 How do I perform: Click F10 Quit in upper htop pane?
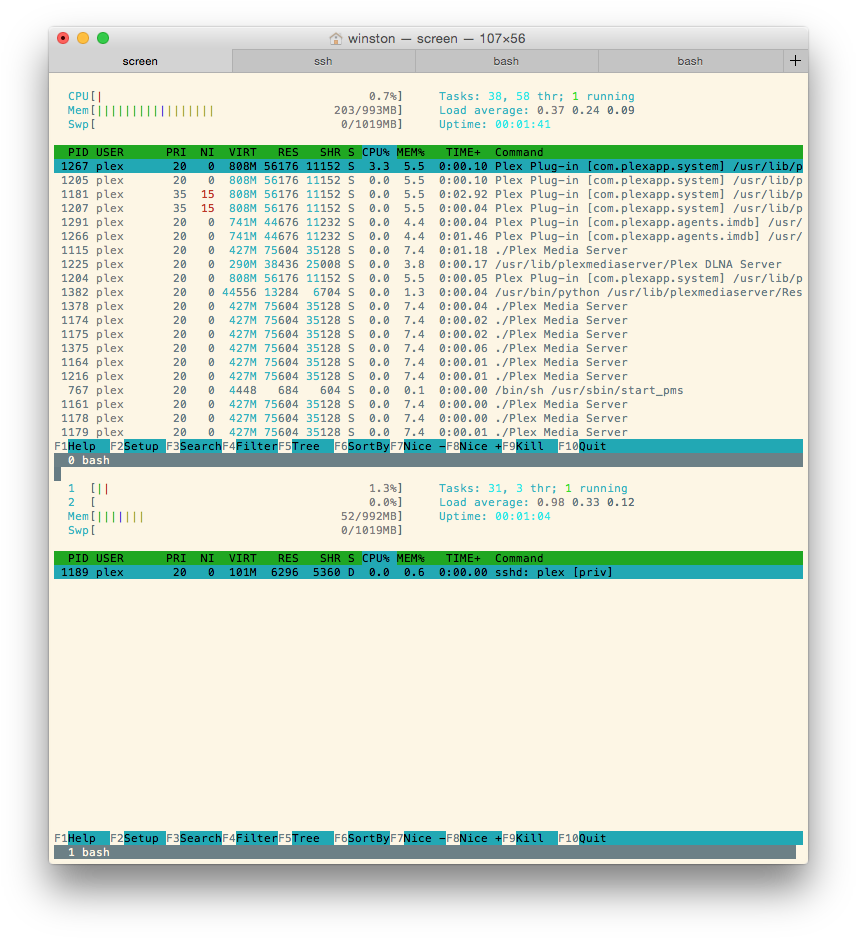point(582,446)
